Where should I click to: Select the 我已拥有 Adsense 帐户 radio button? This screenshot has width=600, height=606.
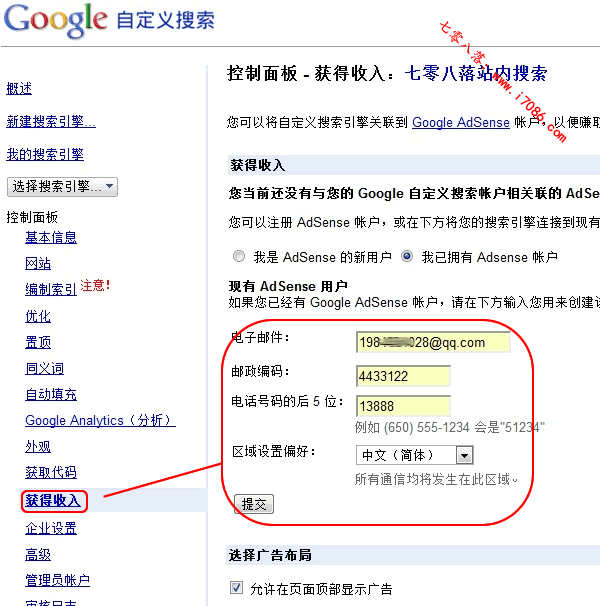click(x=407, y=256)
